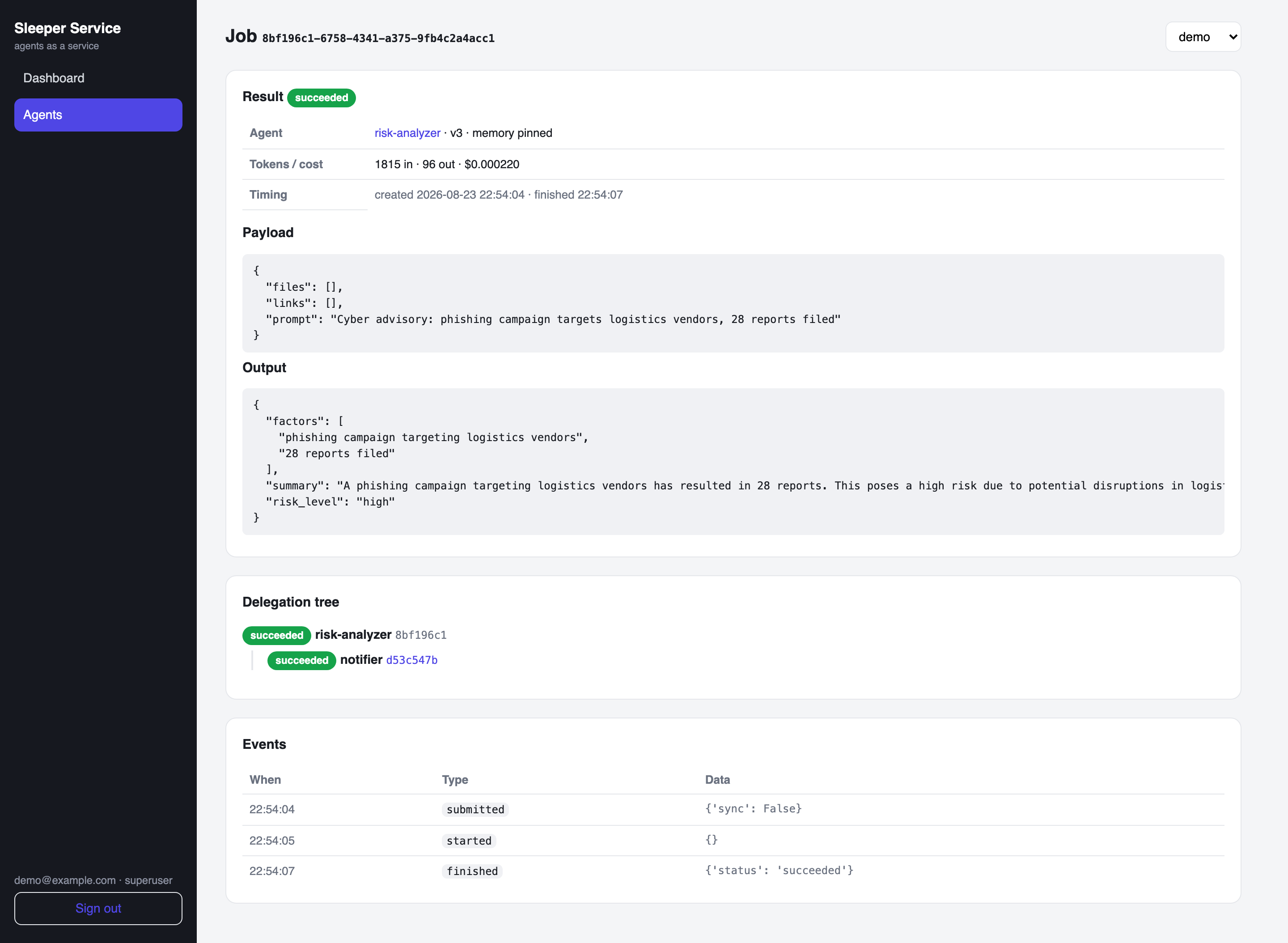1288x943 pixels.
Task: Click the Events section heading
Action: pyautogui.click(x=264, y=744)
